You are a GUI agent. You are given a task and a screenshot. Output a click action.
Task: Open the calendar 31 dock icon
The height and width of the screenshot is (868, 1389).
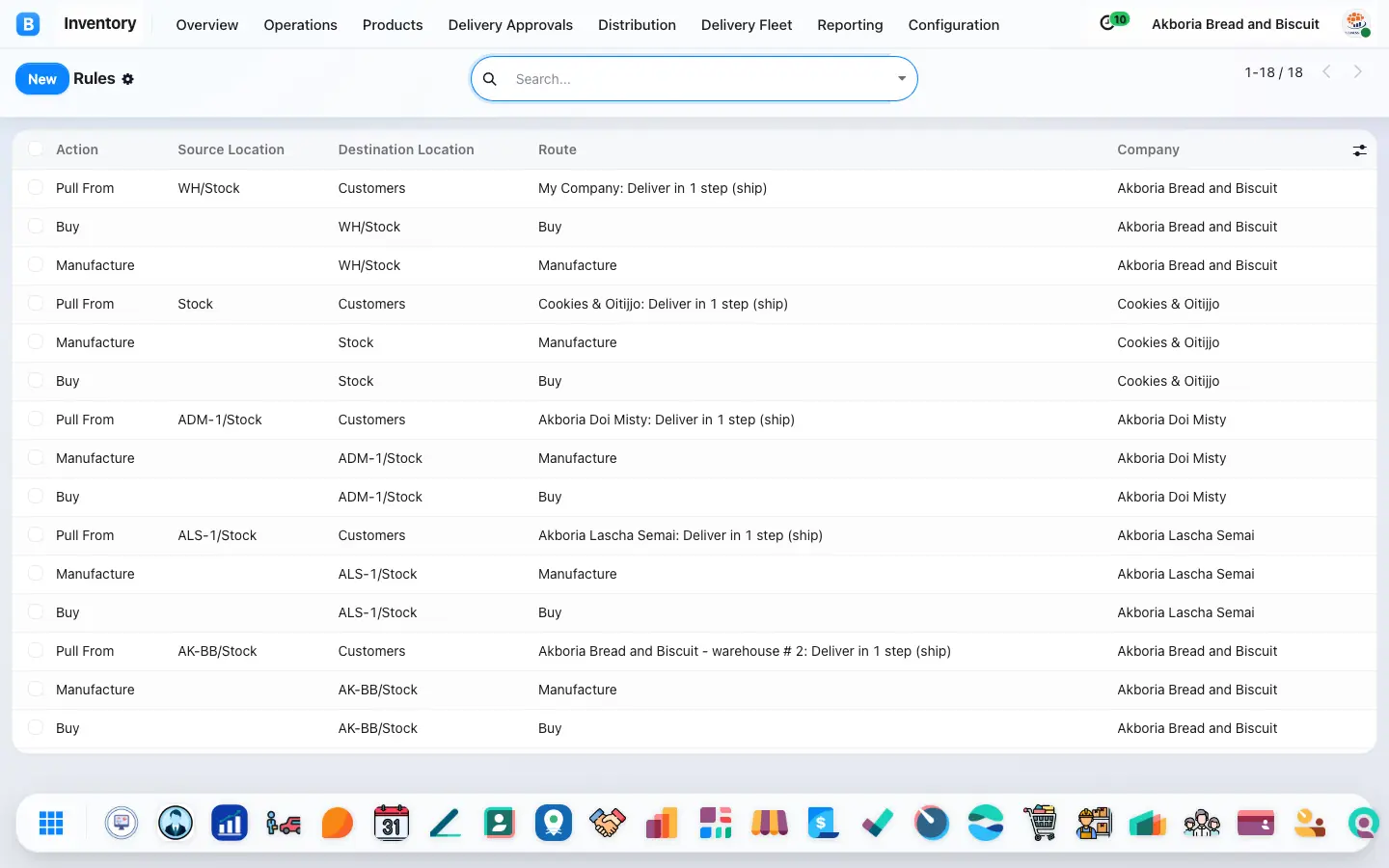coord(392,823)
